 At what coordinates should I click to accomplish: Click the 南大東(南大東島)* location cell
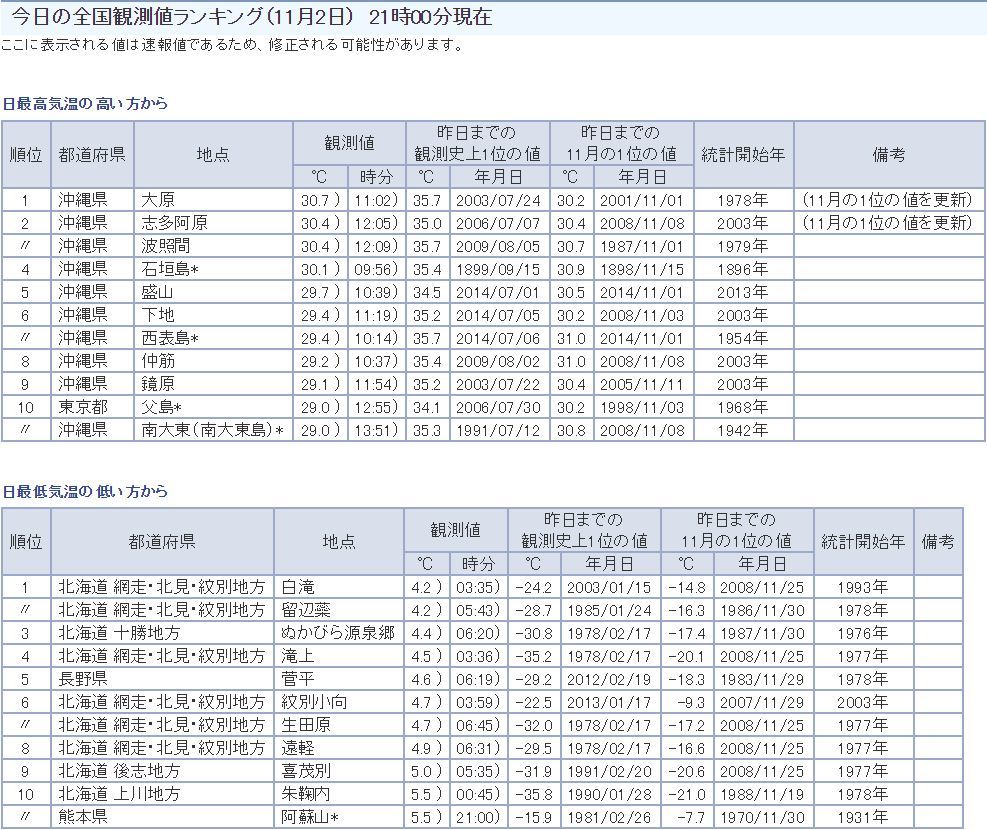(213, 430)
